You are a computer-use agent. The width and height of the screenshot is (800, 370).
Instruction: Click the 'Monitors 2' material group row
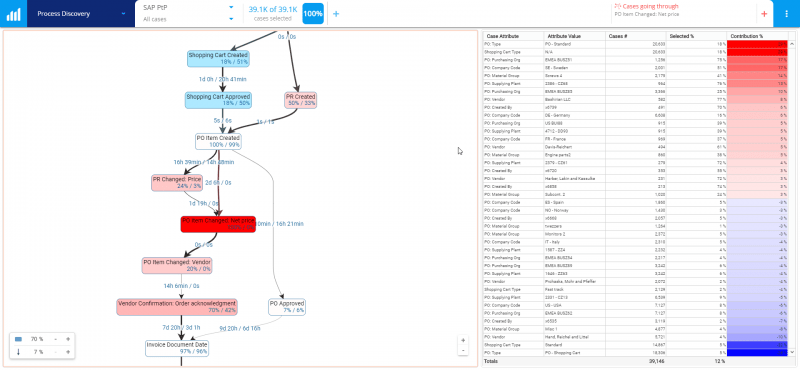[x=635, y=234]
